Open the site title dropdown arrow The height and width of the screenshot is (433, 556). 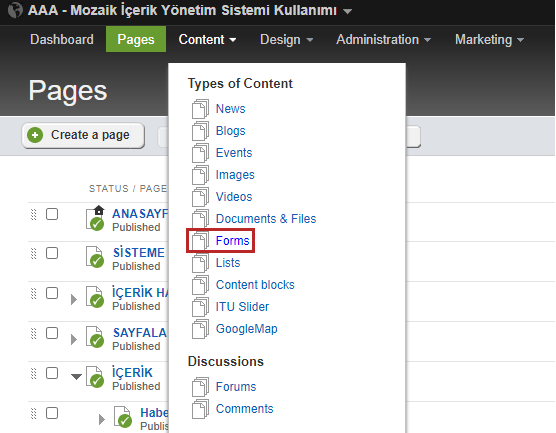348,11
